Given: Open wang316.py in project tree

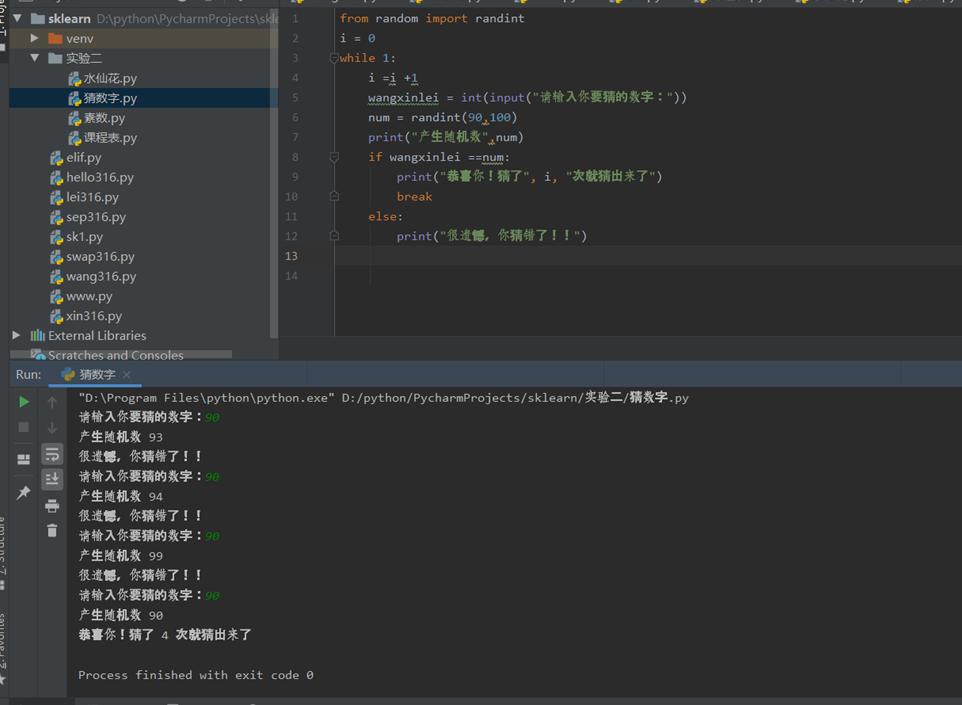Looking at the screenshot, I should point(93,276).
